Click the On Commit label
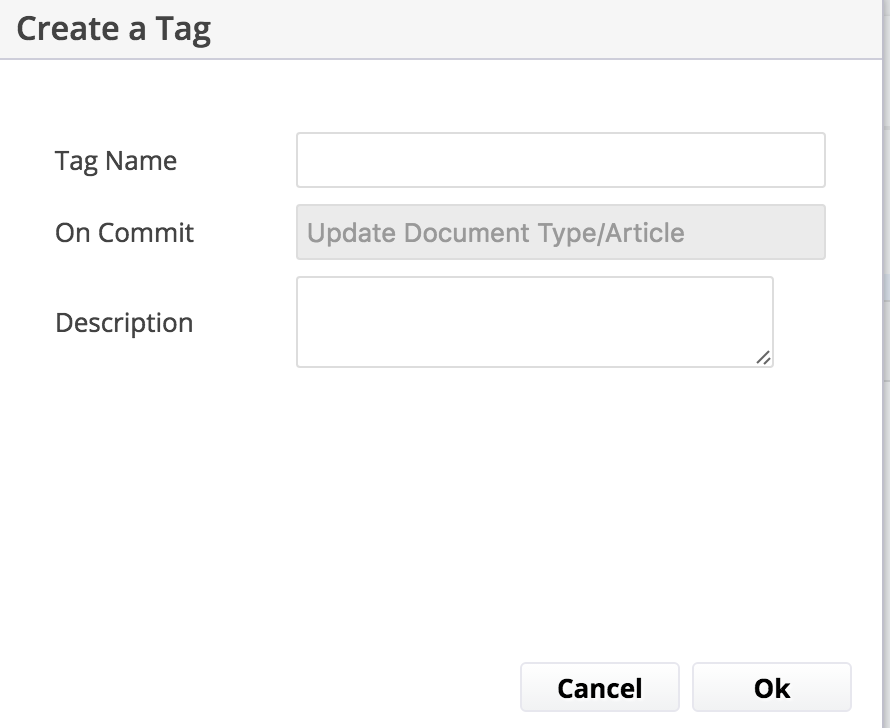 tap(124, 233)
